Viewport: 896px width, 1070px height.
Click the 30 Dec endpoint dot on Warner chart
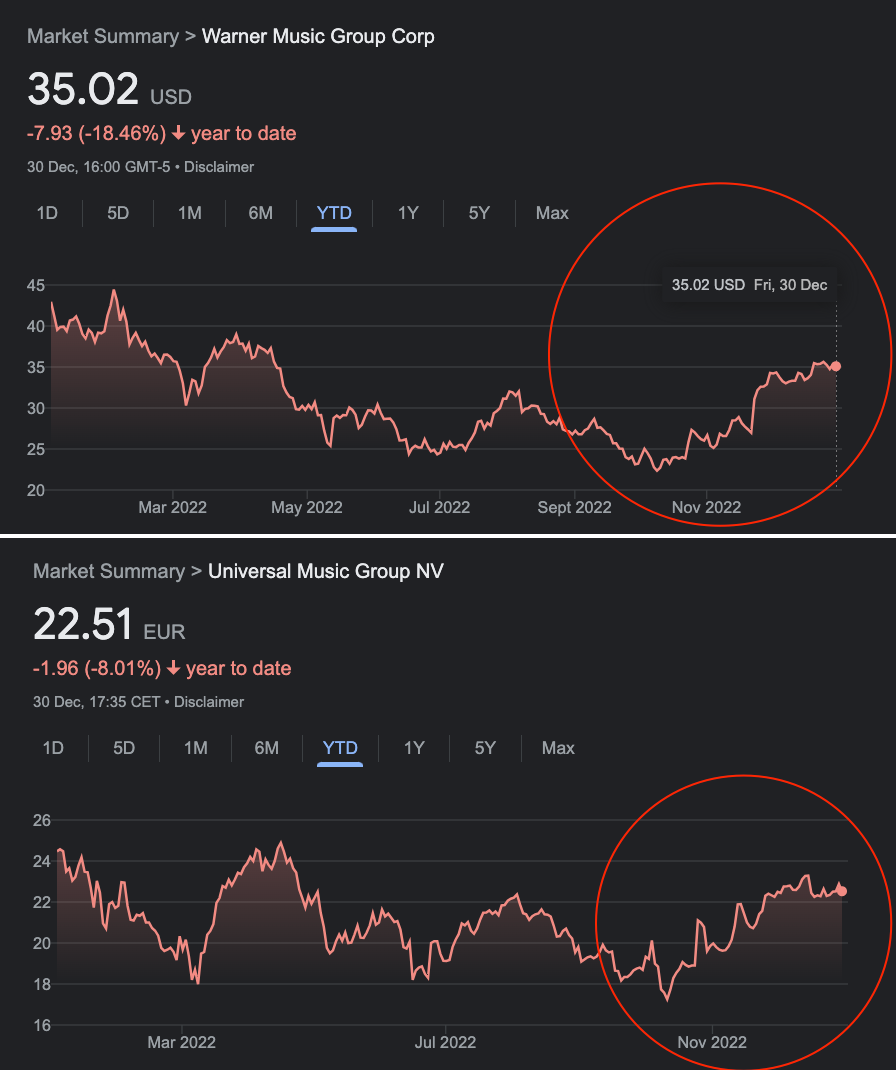(836, 367)
